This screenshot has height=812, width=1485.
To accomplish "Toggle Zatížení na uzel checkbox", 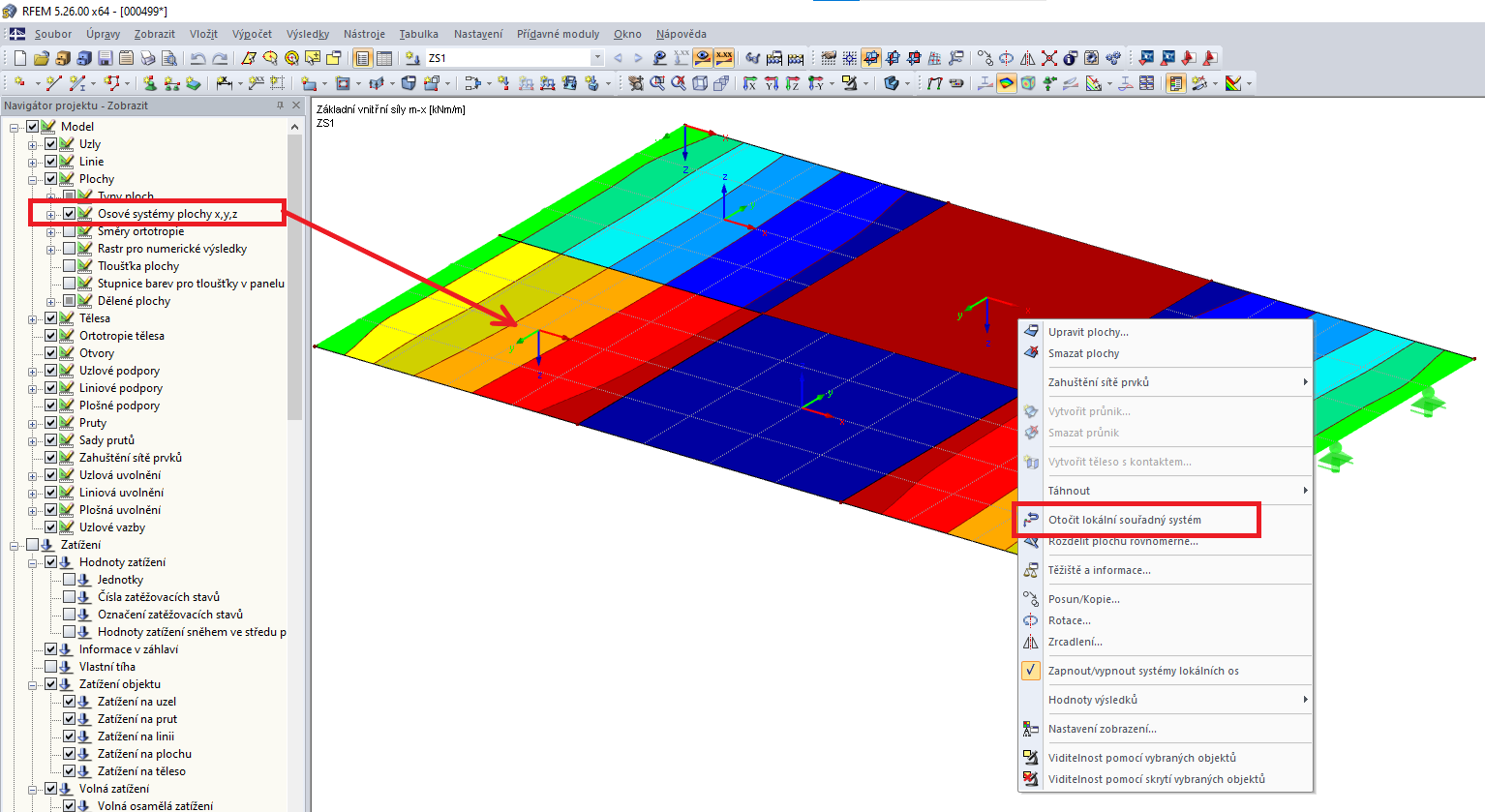I will click(x=69, y=702).
